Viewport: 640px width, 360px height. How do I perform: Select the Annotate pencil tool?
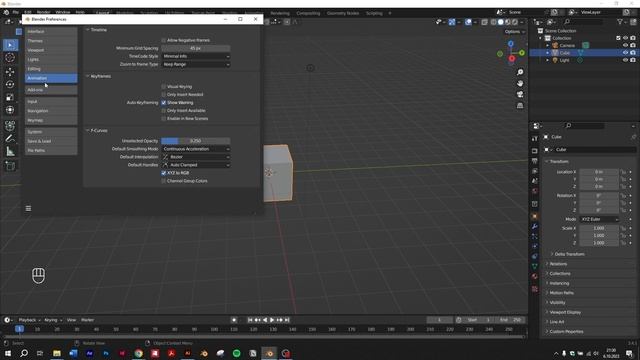pos(10,139)
